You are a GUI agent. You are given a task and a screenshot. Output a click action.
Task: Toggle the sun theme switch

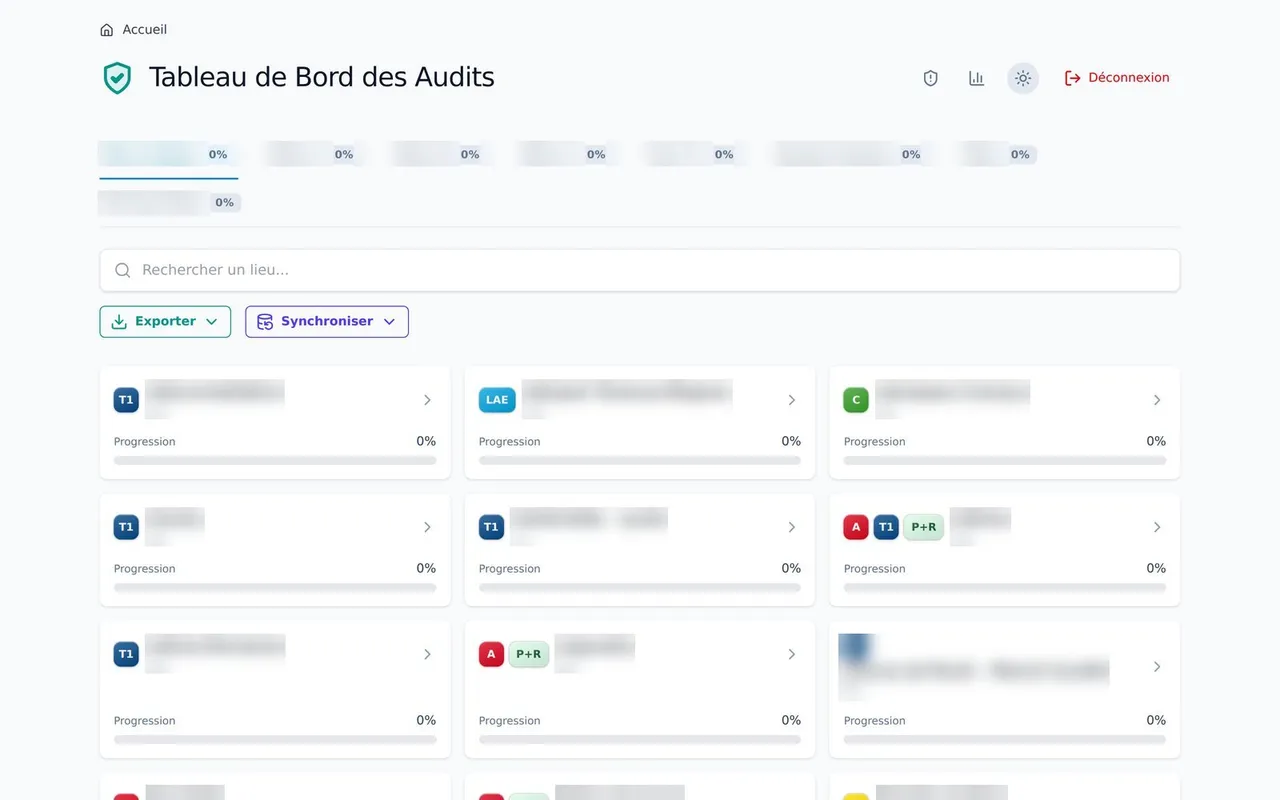pyautogui.click(x=1023, y=78)
